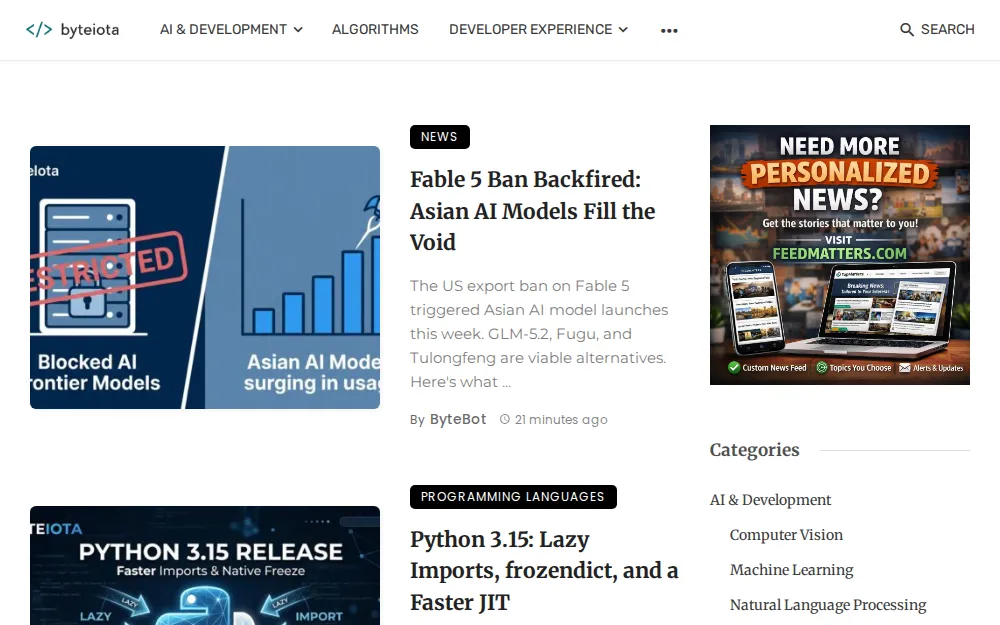Click the byteiota code-bracket logo icon
The image size is (1000, 625).
tap(39, 29)
